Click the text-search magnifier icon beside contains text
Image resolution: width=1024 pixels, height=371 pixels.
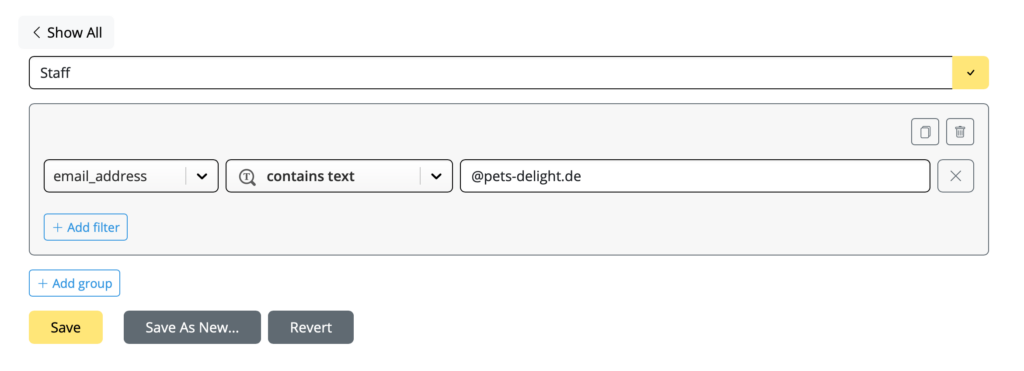click(247, 177)
